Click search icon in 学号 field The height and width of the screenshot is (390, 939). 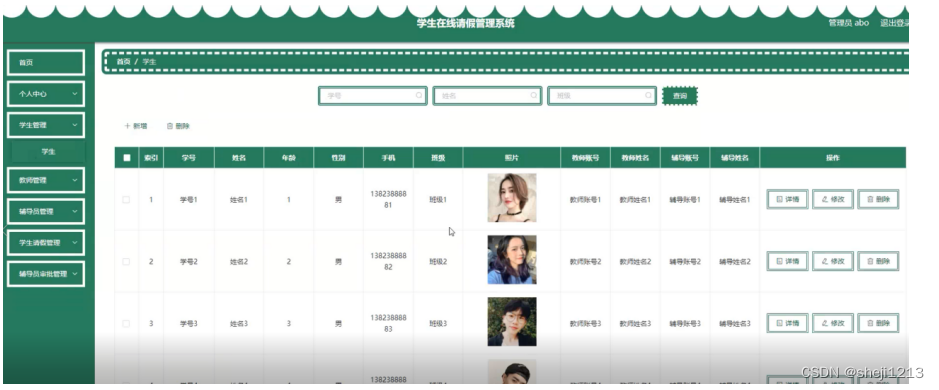point(419,95)
